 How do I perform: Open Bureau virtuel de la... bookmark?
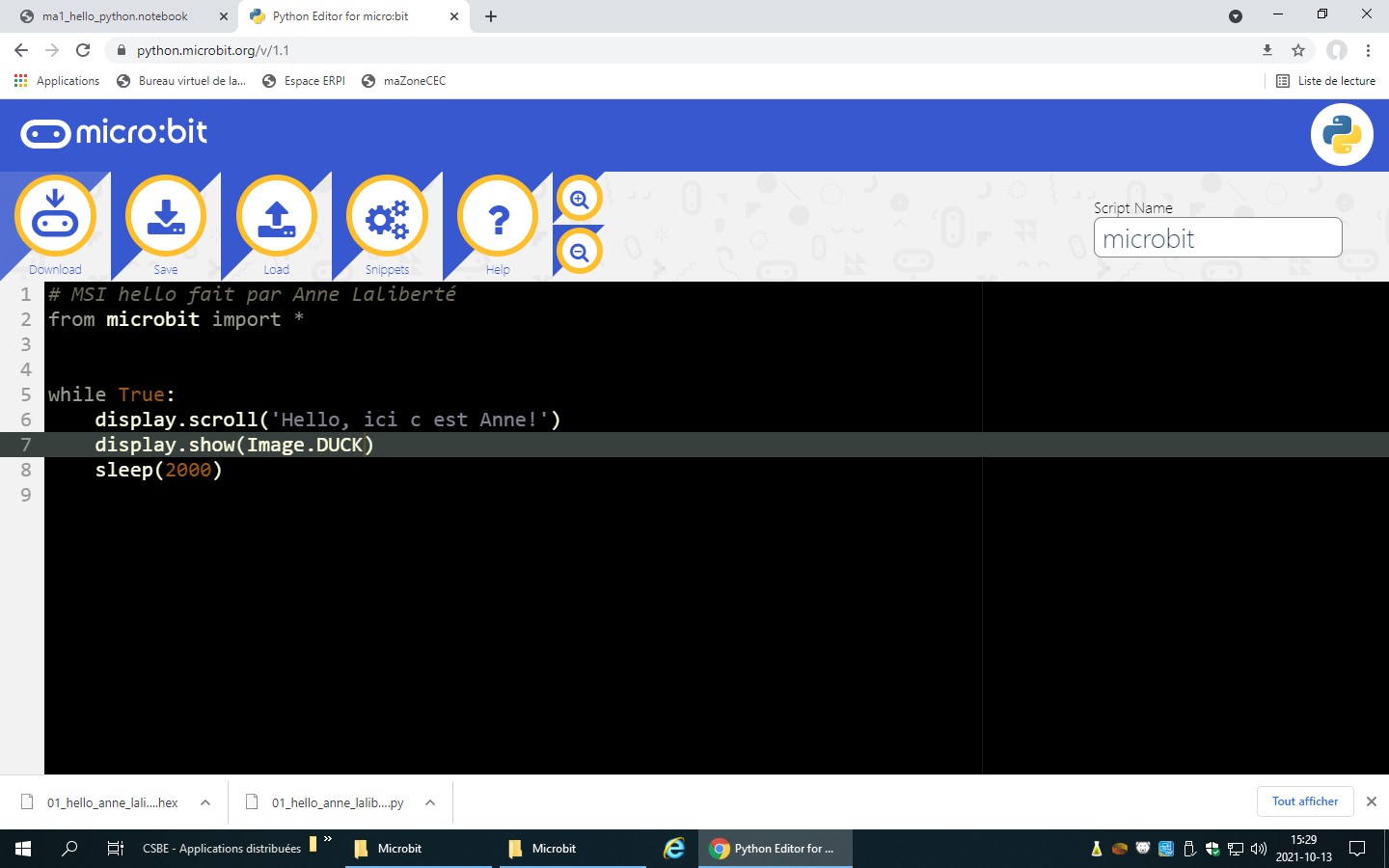[x=181, y=81]
